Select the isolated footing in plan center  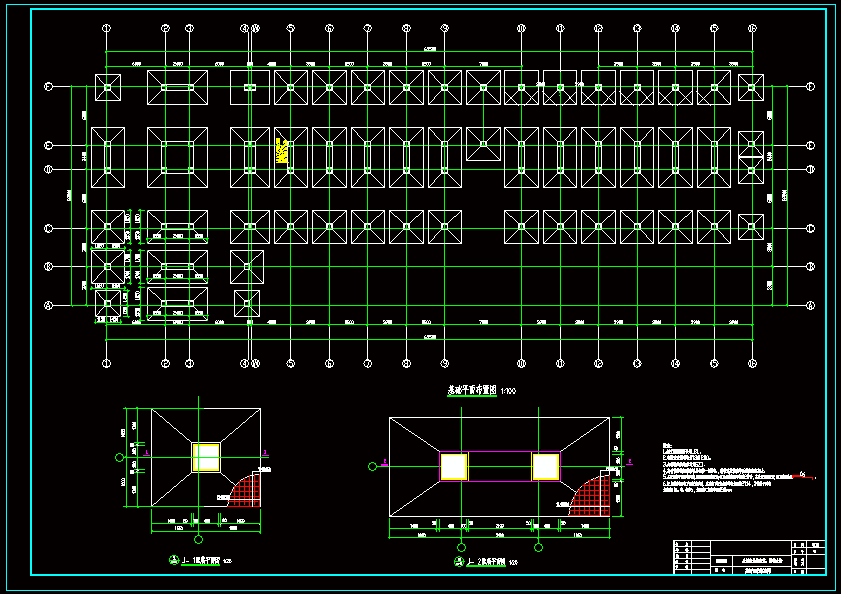click(483, 144)
